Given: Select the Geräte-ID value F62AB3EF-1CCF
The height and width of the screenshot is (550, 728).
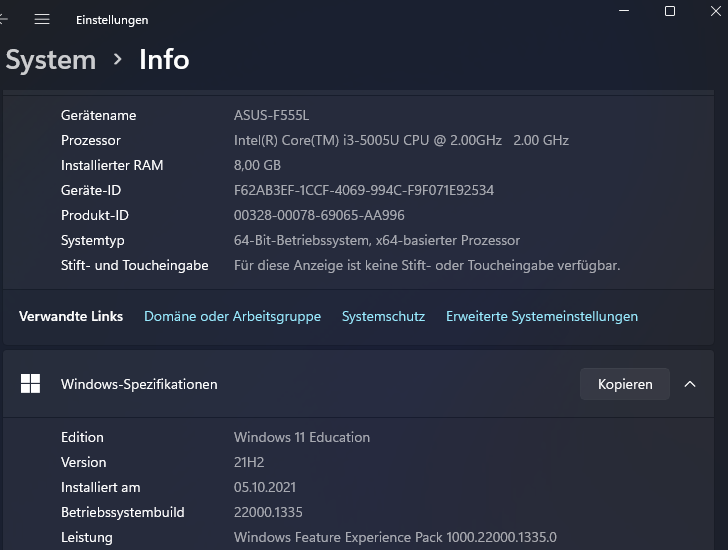Looking at the screenshot, I should click(x=364, y=190).
